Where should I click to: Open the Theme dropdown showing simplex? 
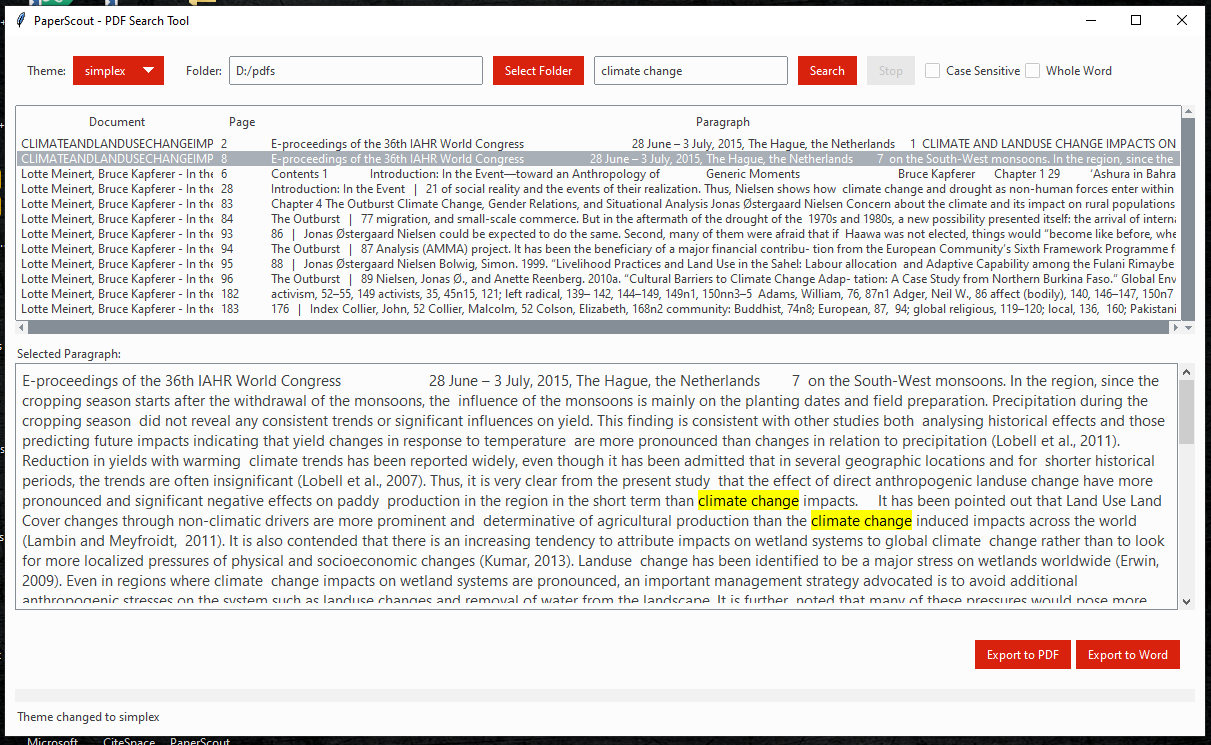(118, 71)
